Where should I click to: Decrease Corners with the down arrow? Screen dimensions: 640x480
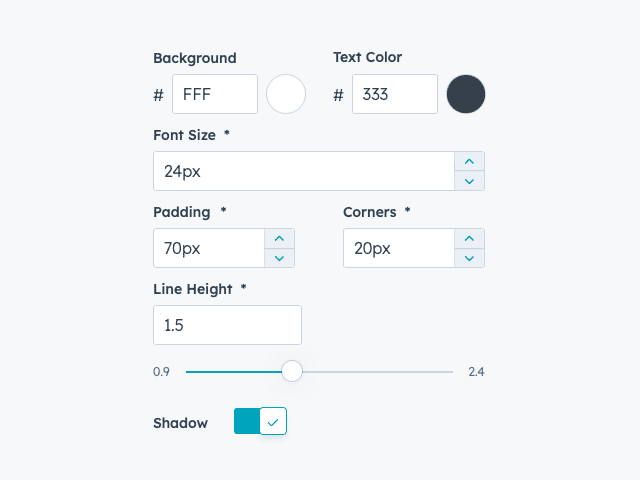click(x=469, y=258)
